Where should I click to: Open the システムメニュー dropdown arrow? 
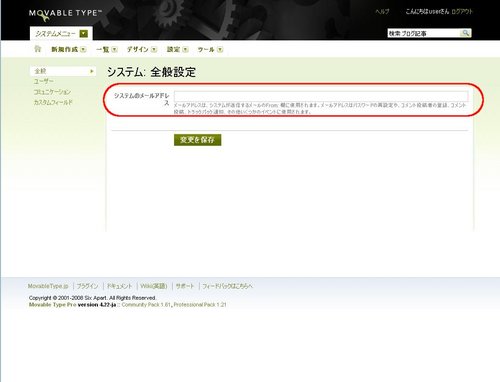[x=84, y=34]
